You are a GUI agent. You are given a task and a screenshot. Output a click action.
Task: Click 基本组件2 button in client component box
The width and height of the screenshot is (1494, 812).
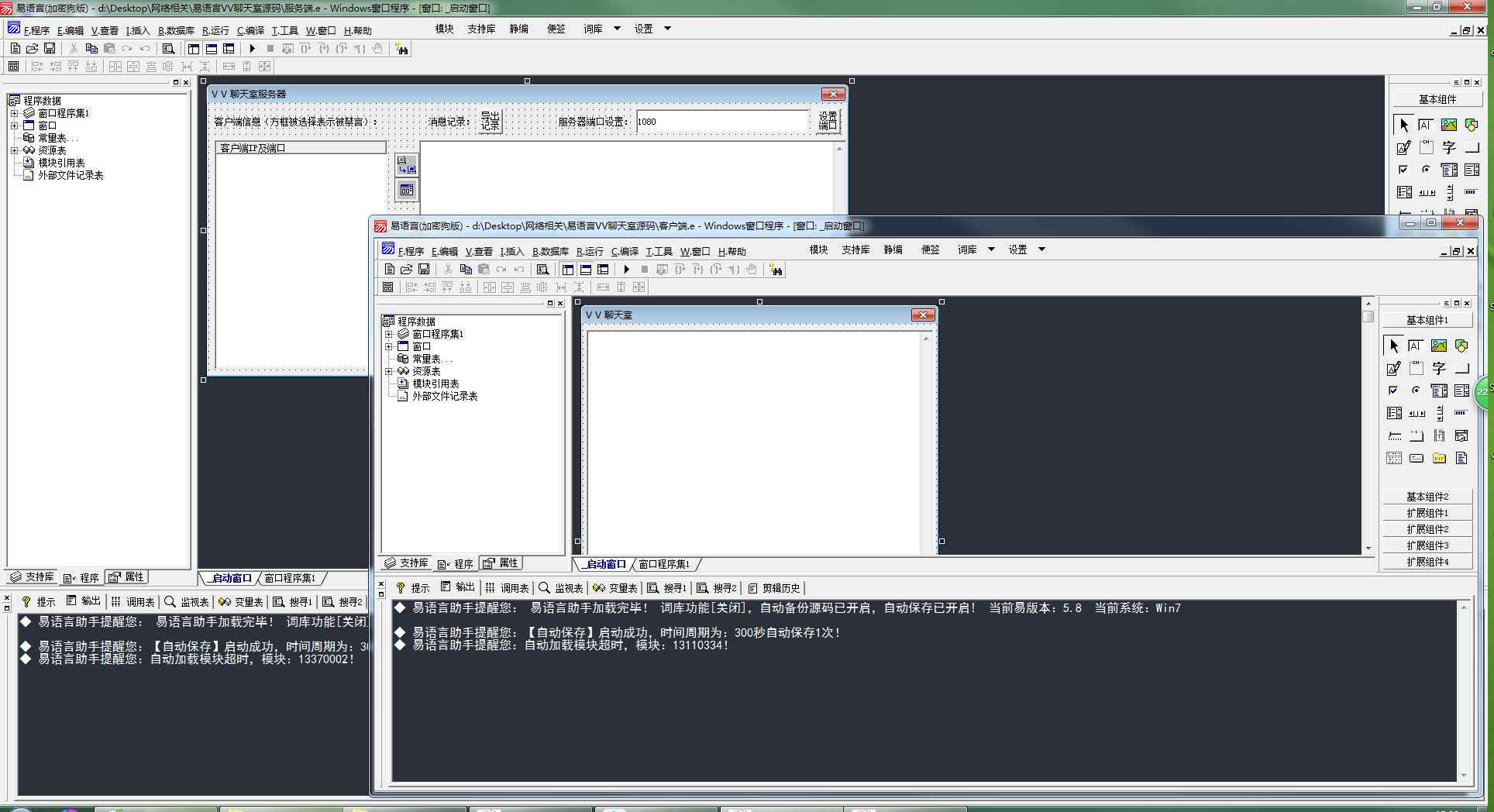(x=1427, y=497)
